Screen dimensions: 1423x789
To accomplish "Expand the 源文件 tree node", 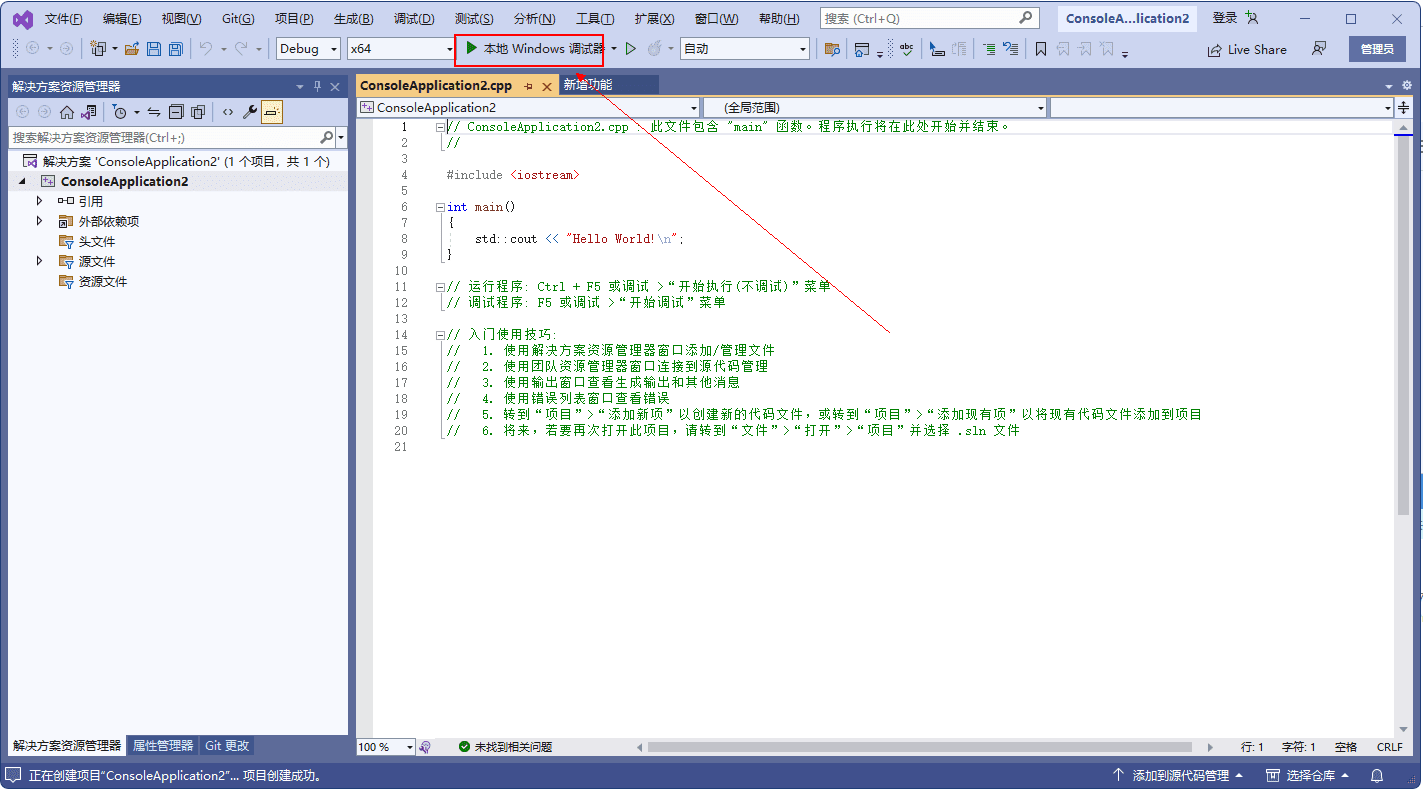I will [39, 261].
